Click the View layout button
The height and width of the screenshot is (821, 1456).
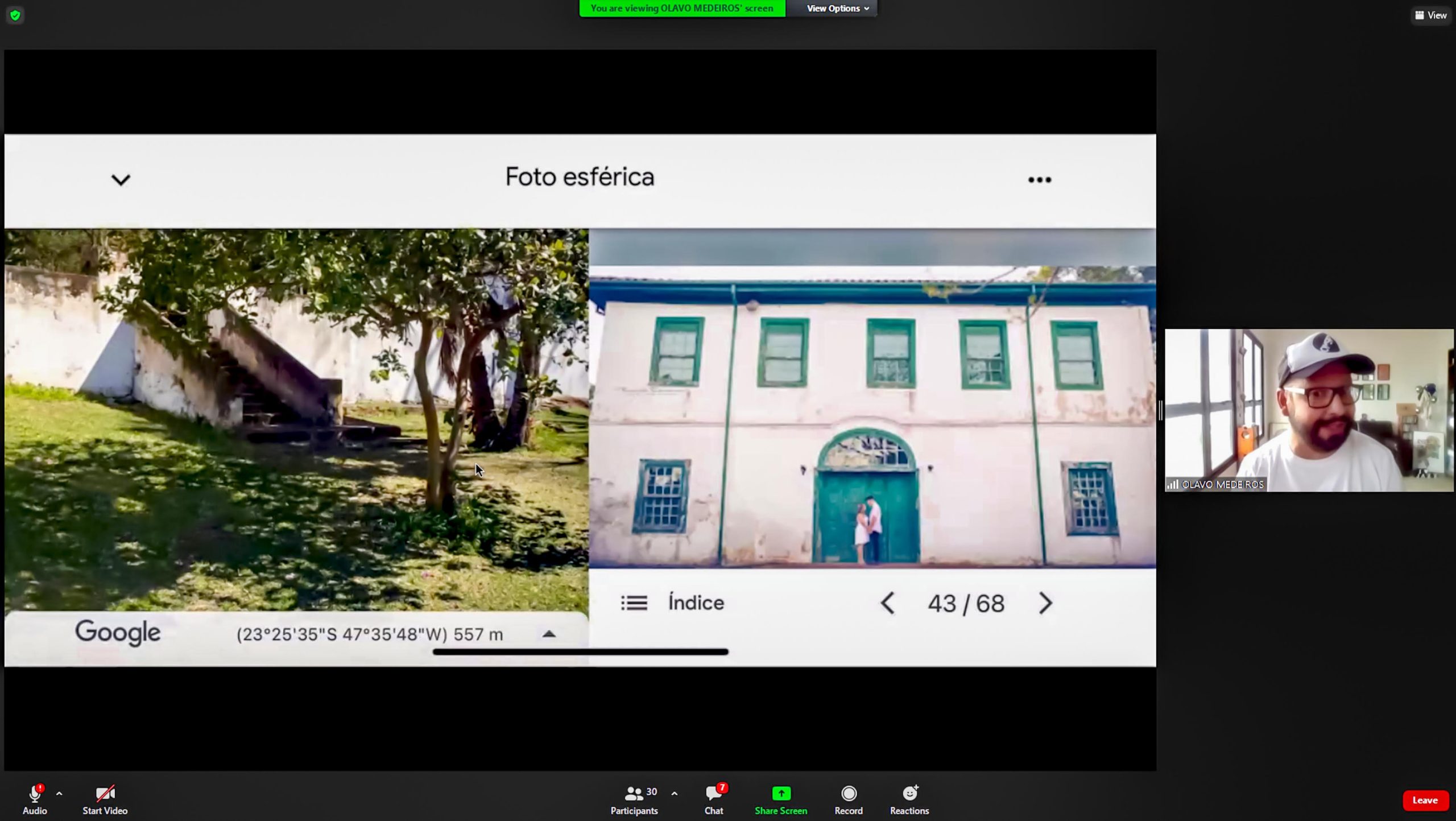click(1430, 15)
